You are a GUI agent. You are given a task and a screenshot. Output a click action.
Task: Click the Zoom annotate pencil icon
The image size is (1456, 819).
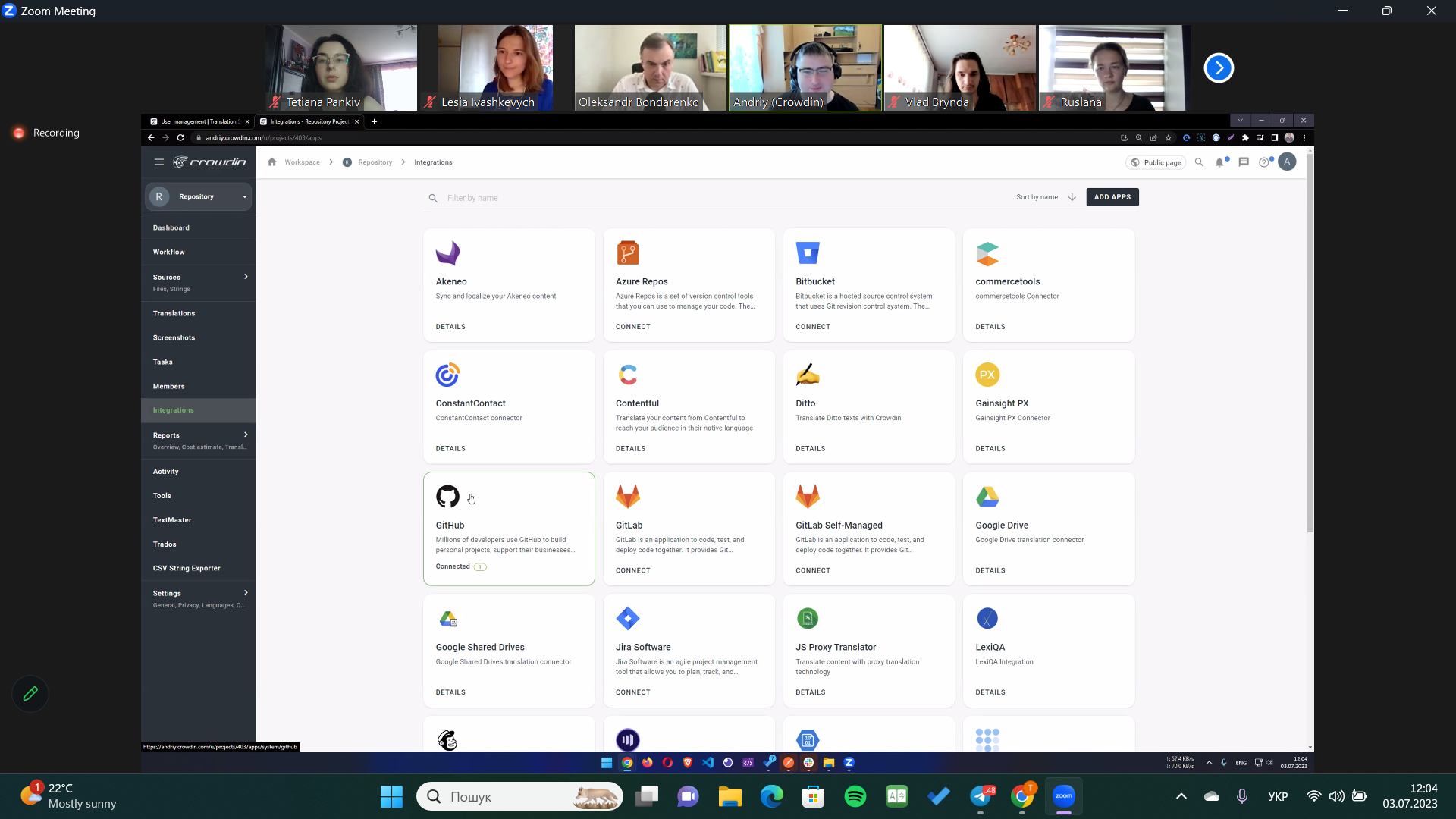[30, 694]
